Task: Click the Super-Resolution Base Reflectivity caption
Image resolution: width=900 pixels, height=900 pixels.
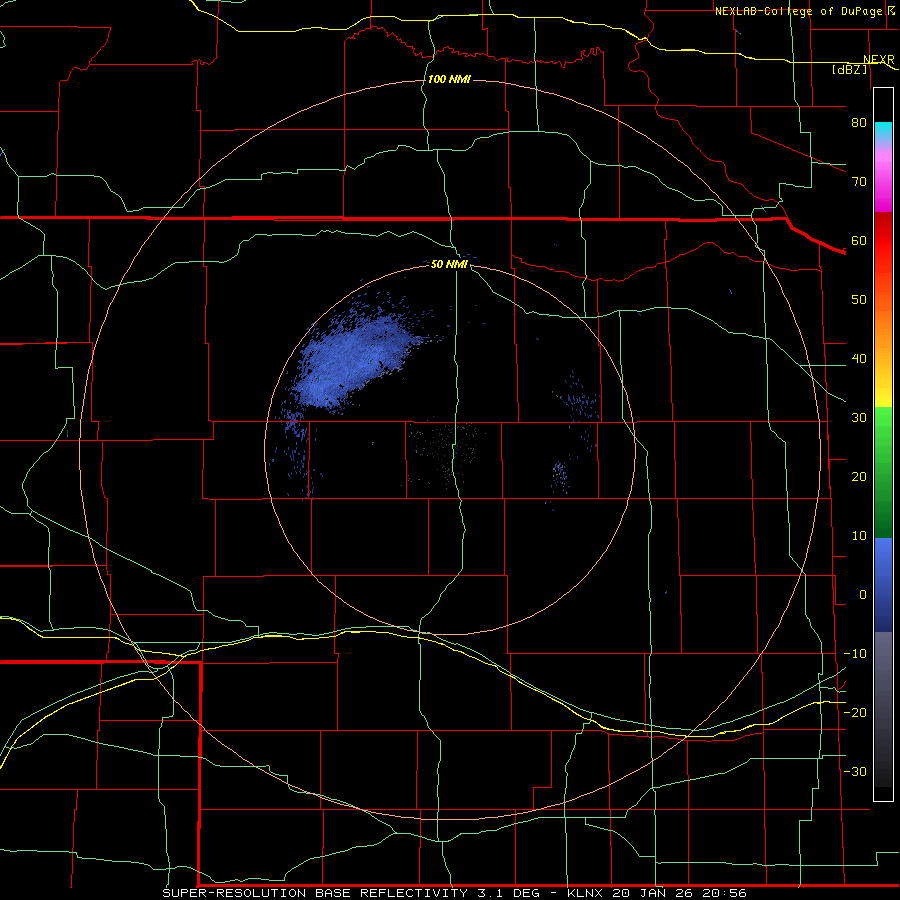Action: pyautogui.click(x=455, y=893)
